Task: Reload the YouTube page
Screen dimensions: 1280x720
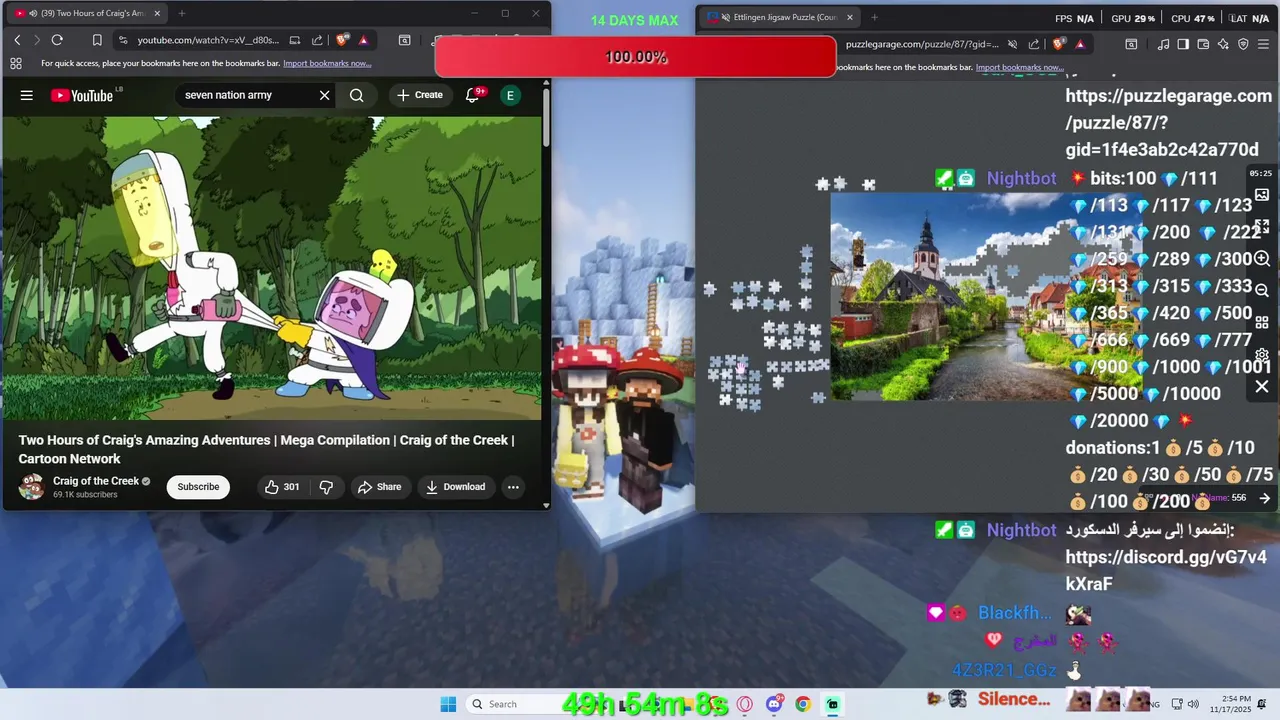Action: click(57, 40)
